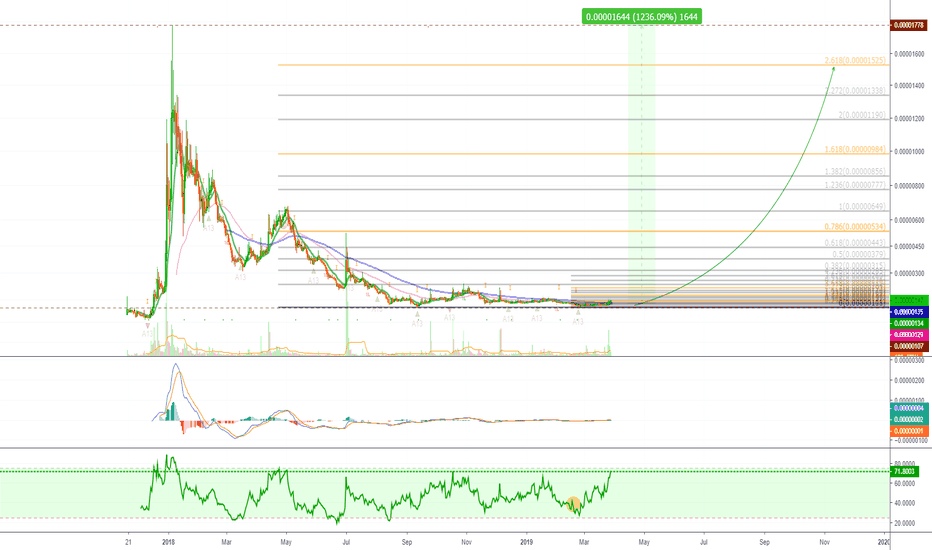This screenshot has height=550, width=932.
Task: Click the 0.786(0.00000534) Fibonacci label
Action: (855, 227)
